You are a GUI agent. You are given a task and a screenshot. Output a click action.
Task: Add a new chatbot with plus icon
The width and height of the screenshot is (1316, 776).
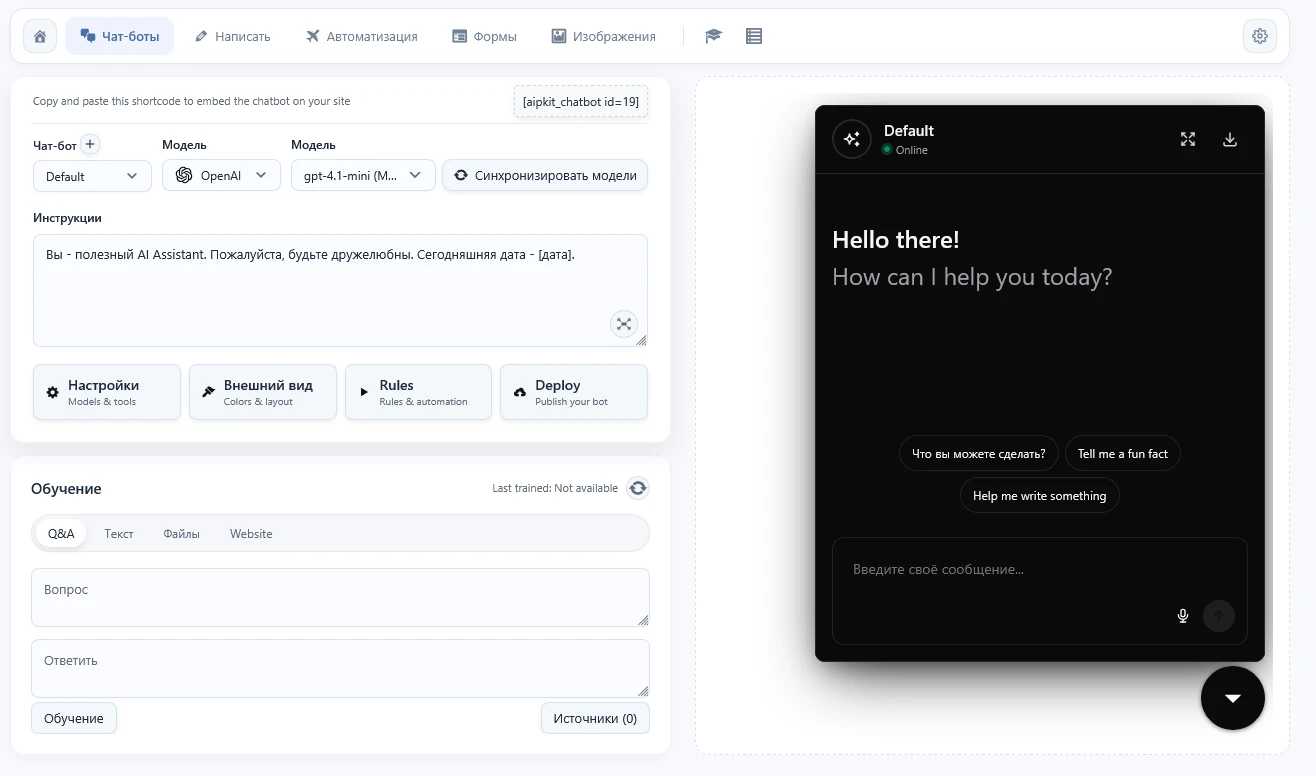click(90, 144)
